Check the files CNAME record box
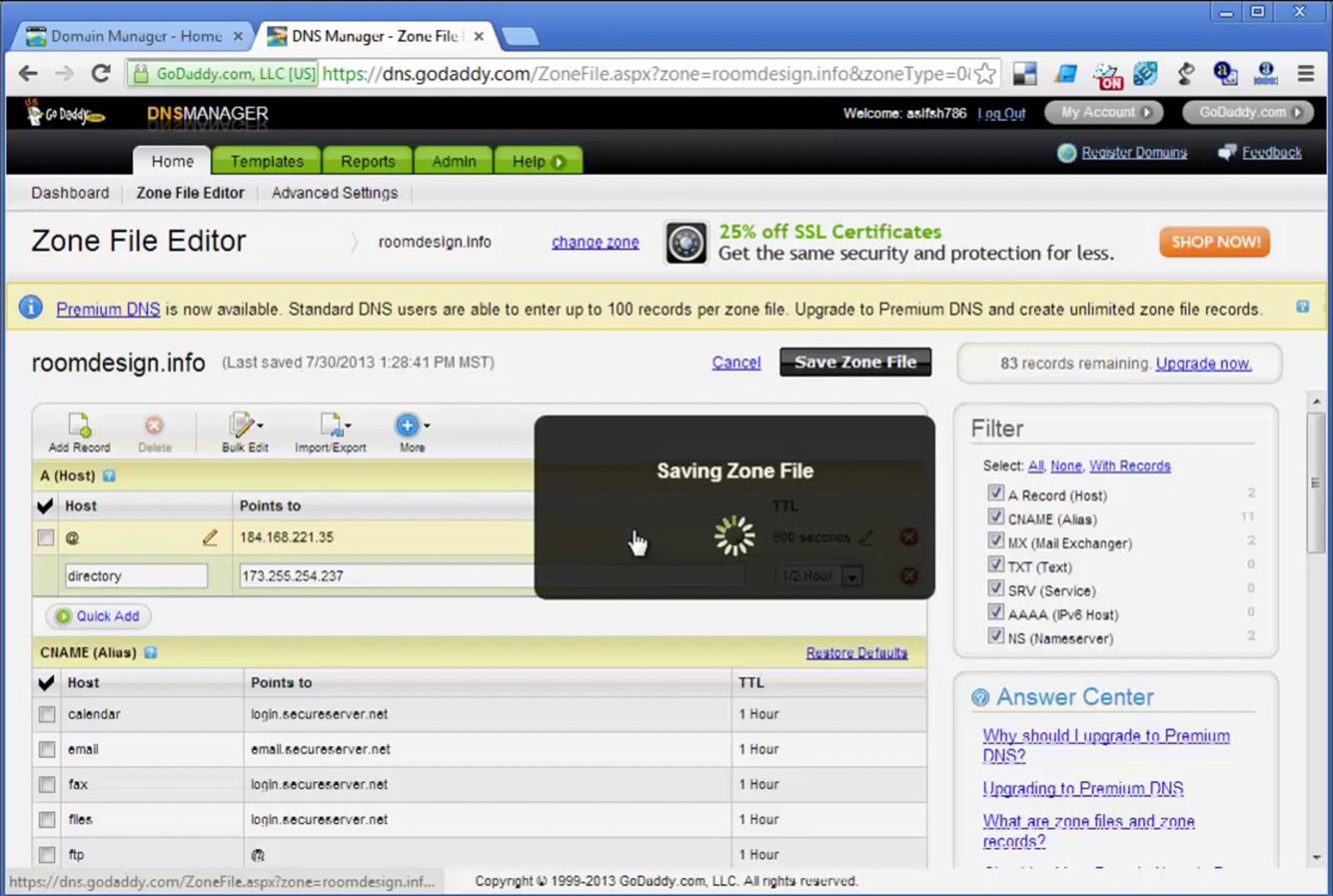The height and width of the screenshot is (896, 1333). (x=47, y=819)
